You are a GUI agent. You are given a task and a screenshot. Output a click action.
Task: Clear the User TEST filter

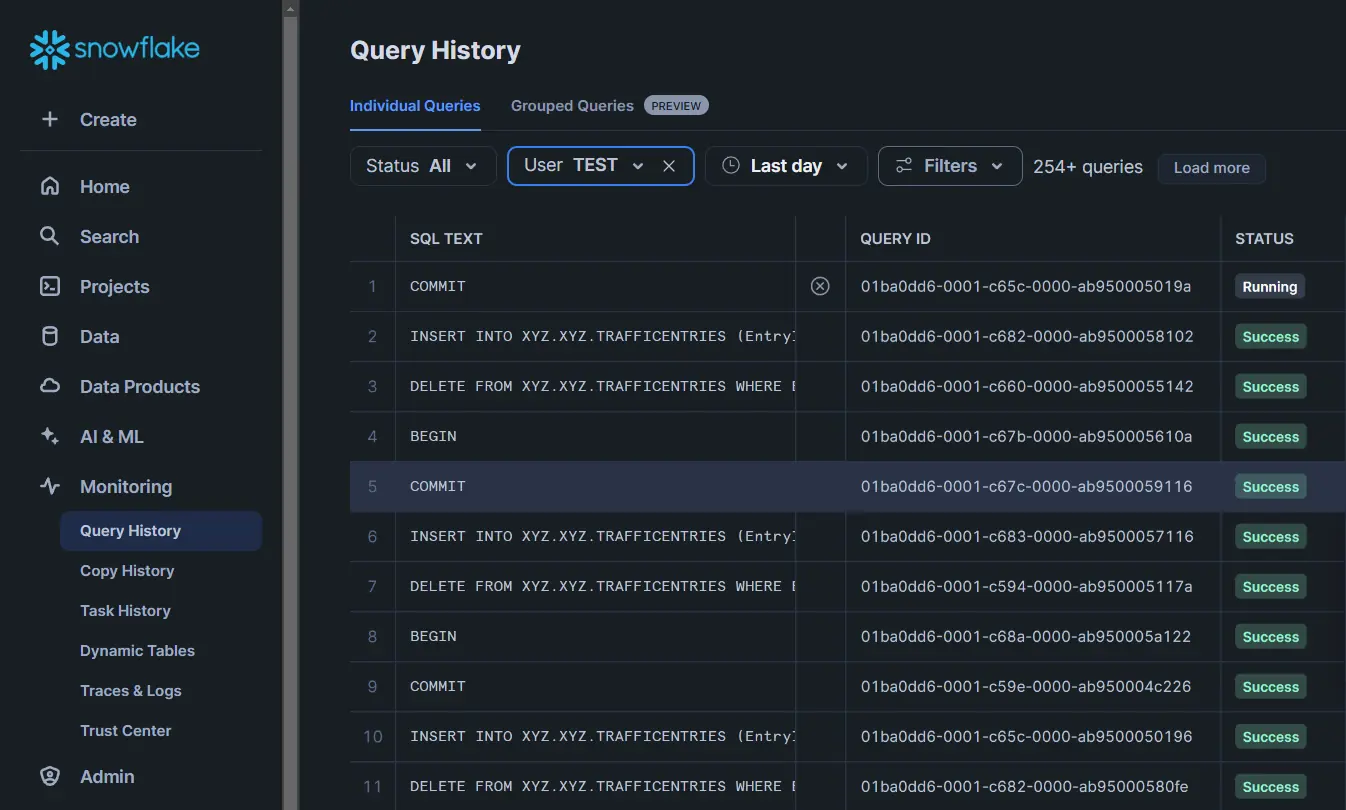(669, 166)
